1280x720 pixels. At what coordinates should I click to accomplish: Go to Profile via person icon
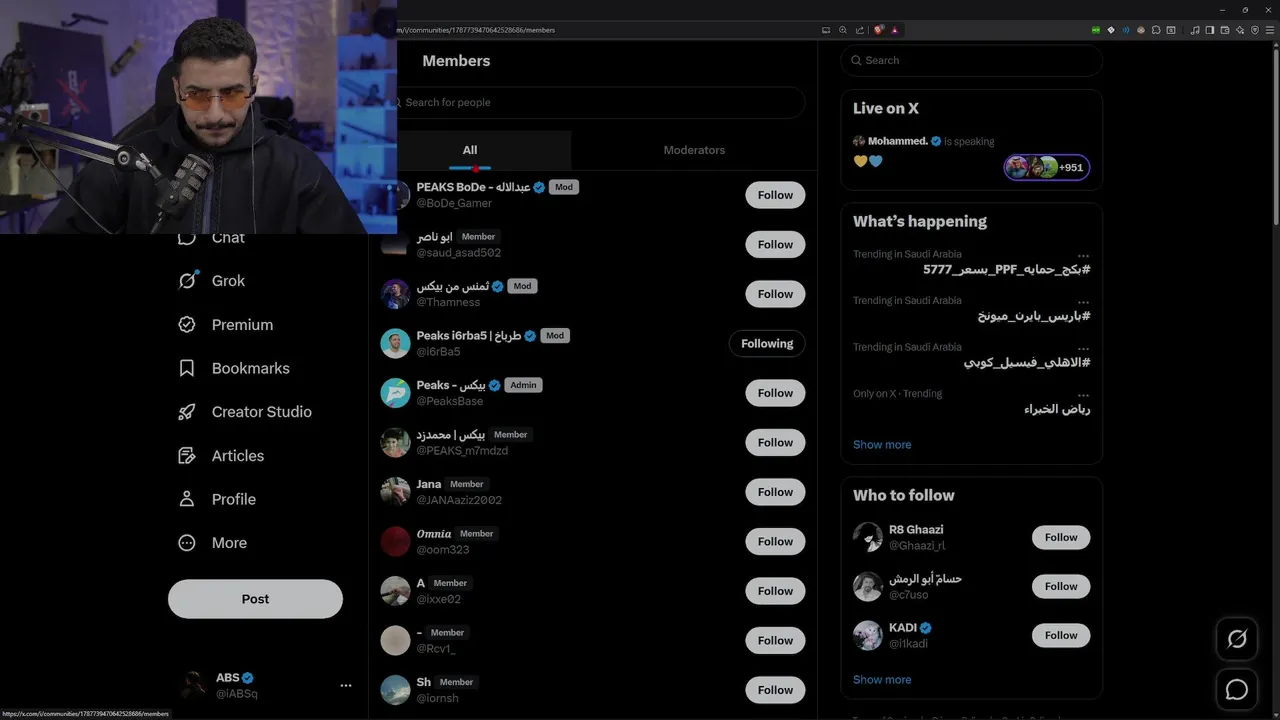187,499
